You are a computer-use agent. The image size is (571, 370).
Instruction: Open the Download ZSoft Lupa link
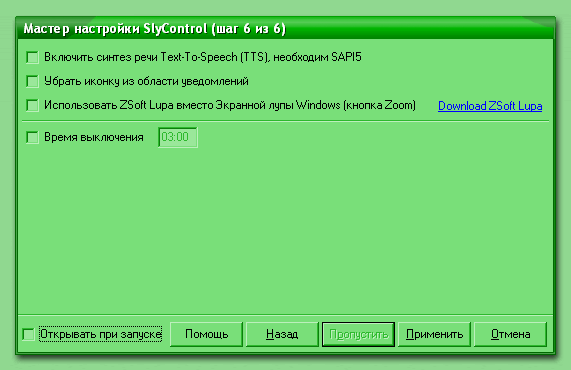pos(490,106)
